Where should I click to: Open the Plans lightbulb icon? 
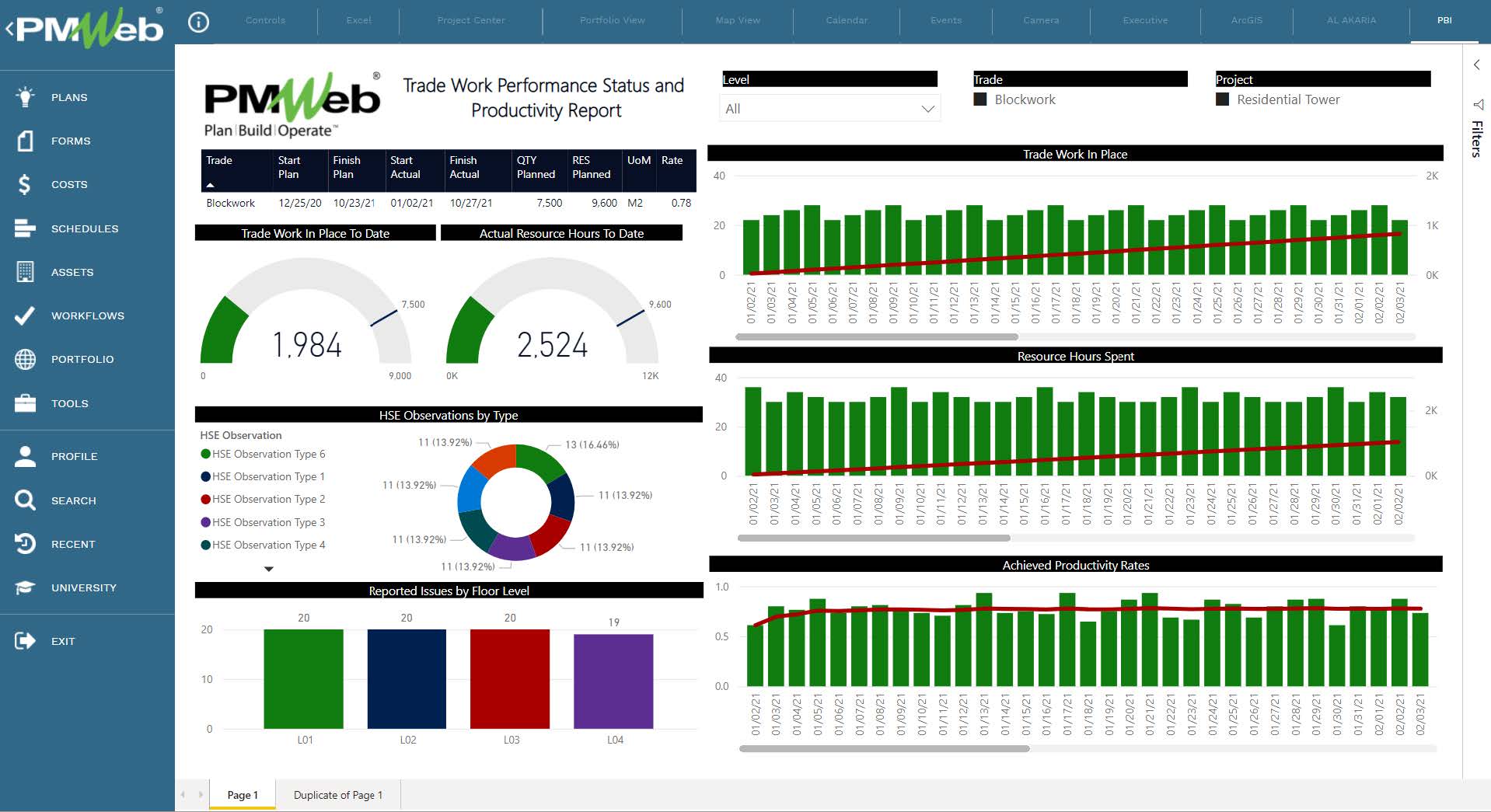[25, 96]
